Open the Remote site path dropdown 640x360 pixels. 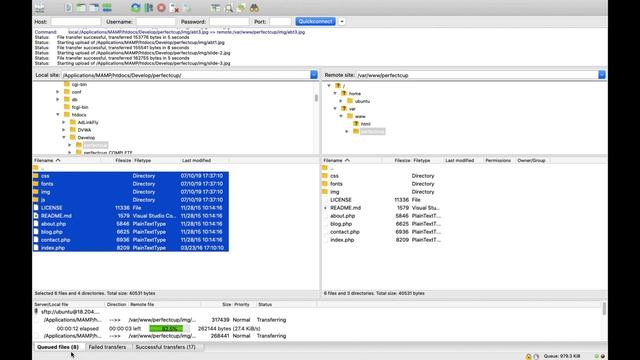tap(602, 75)
